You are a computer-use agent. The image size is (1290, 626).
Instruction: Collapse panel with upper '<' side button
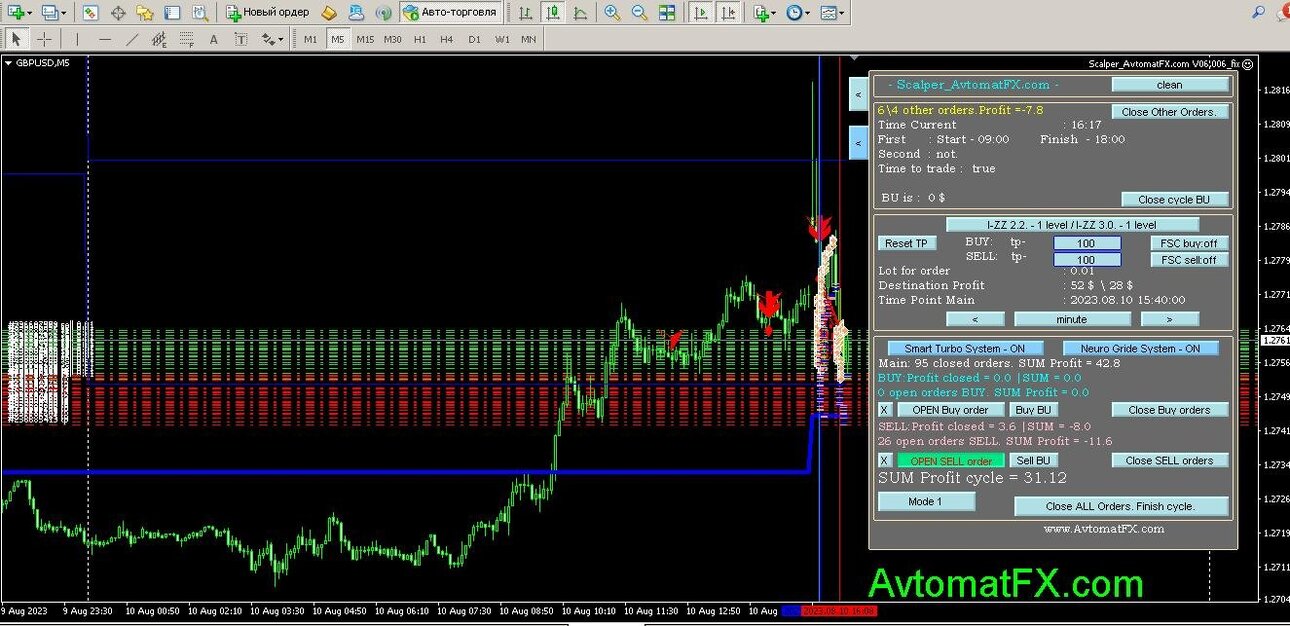pos(858,95)
